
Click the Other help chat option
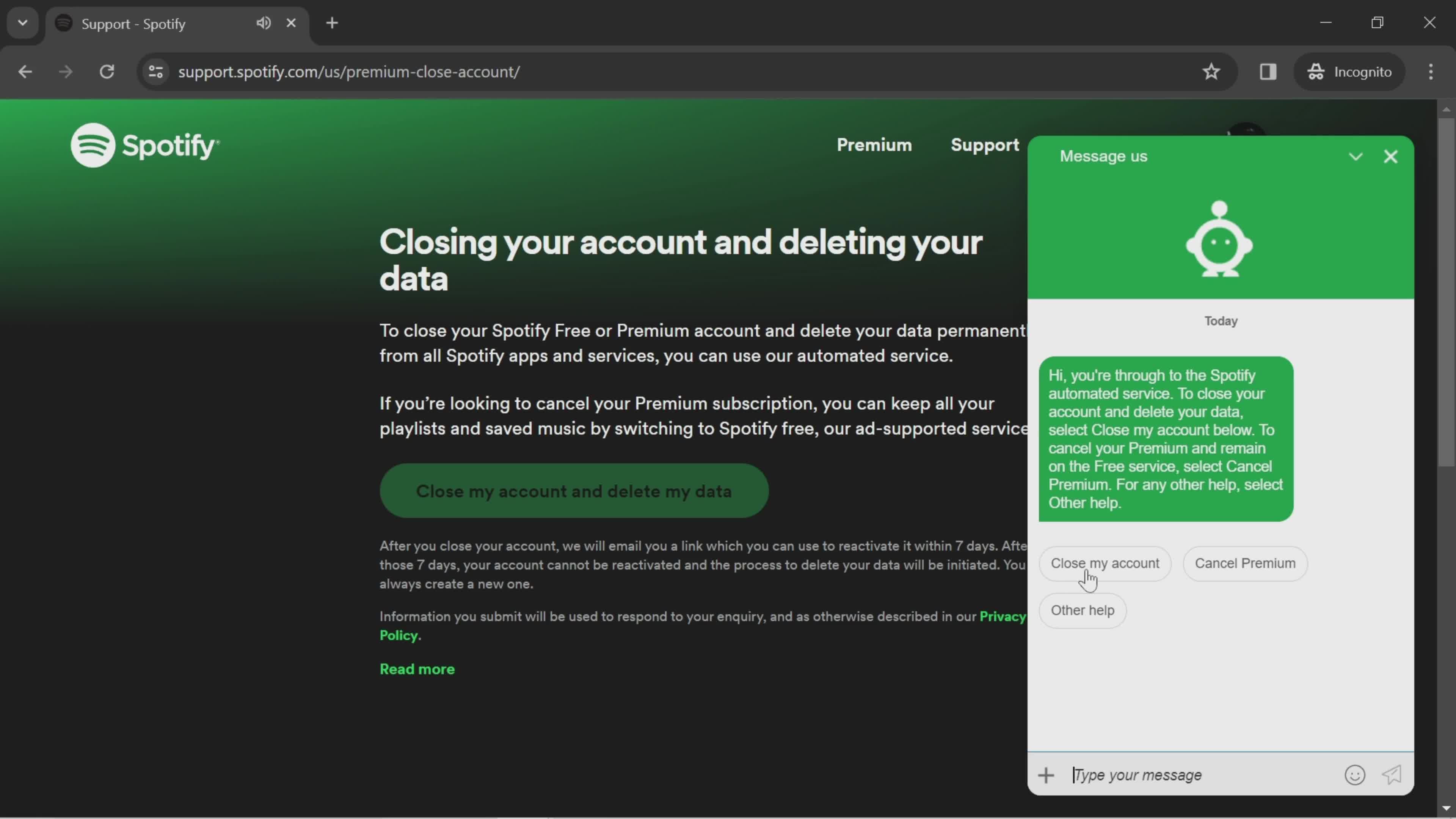pos(1083,610)
